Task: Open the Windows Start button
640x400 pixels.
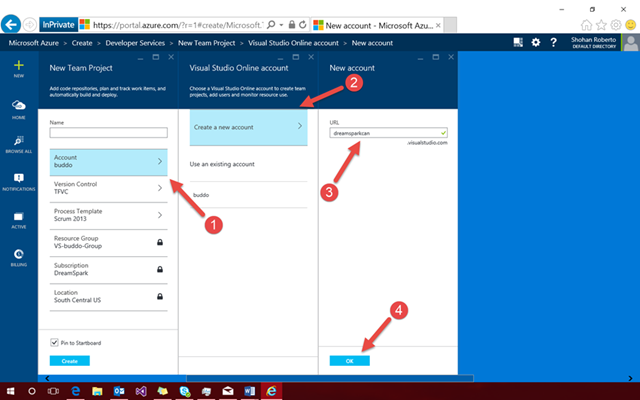Action: 11,391
